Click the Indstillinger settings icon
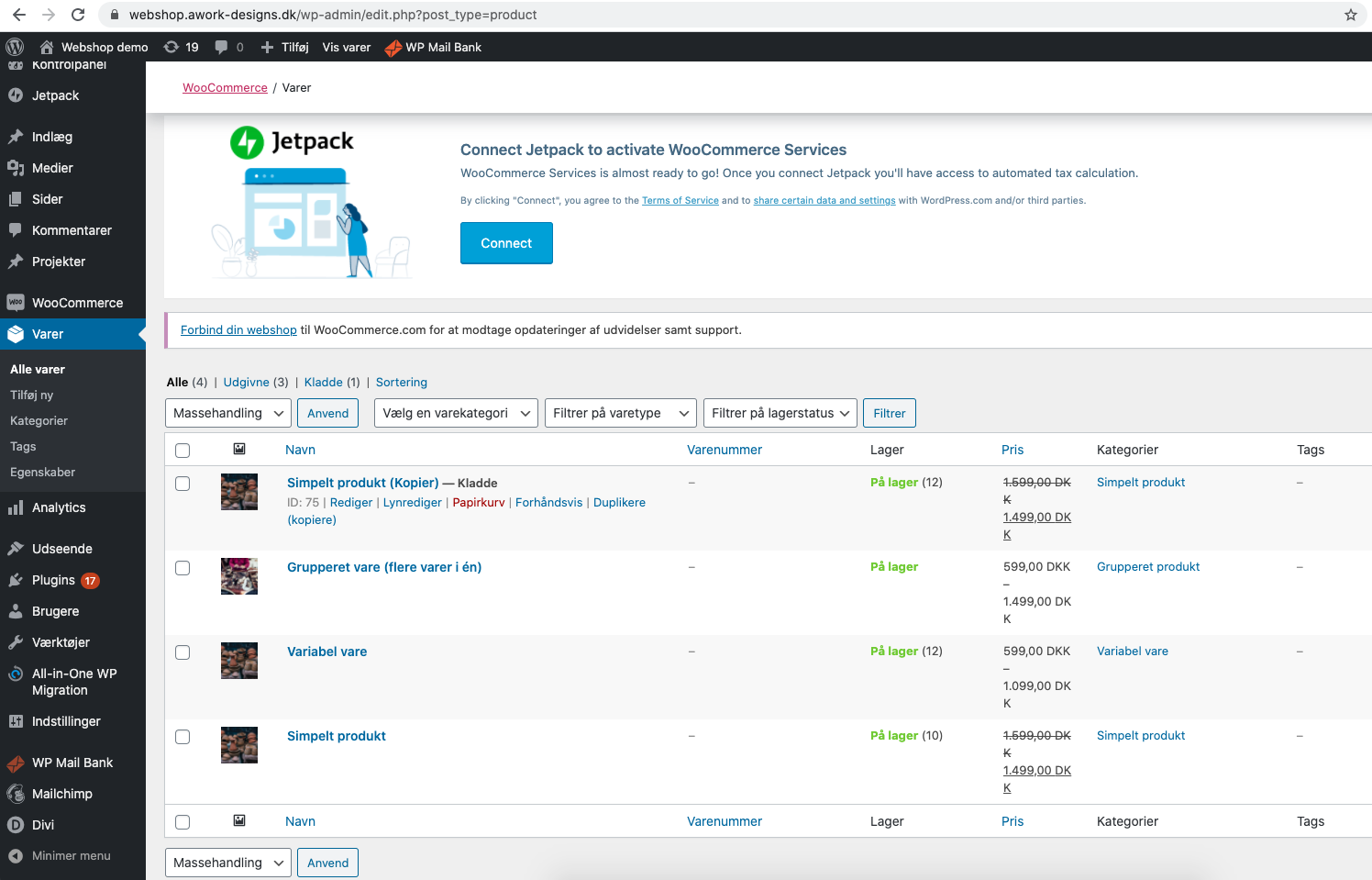 pyautogui.click(x=16, y=721)
